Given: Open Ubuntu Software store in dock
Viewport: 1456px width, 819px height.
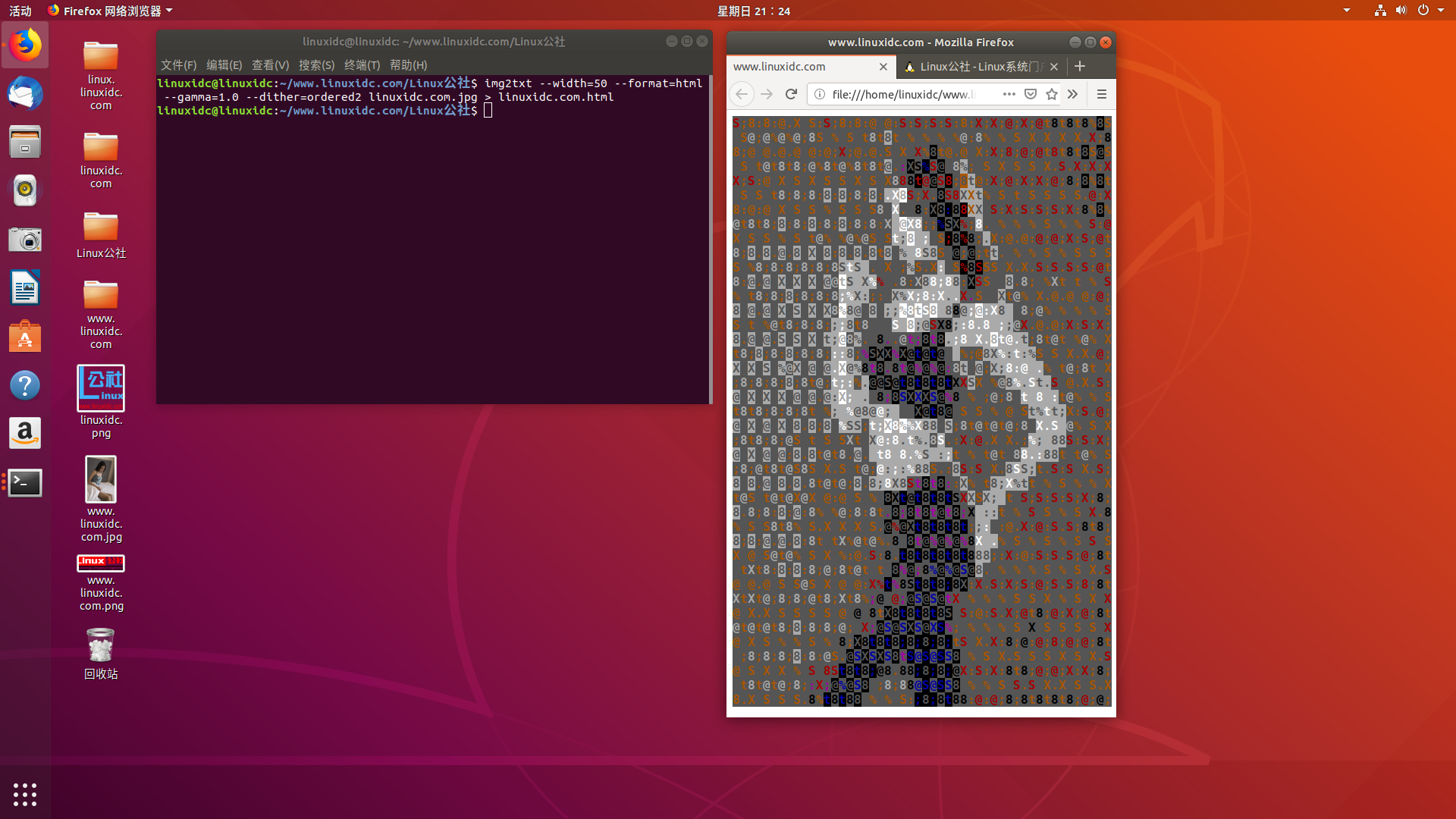Looking at the screenshot, I should coord(25,337).
